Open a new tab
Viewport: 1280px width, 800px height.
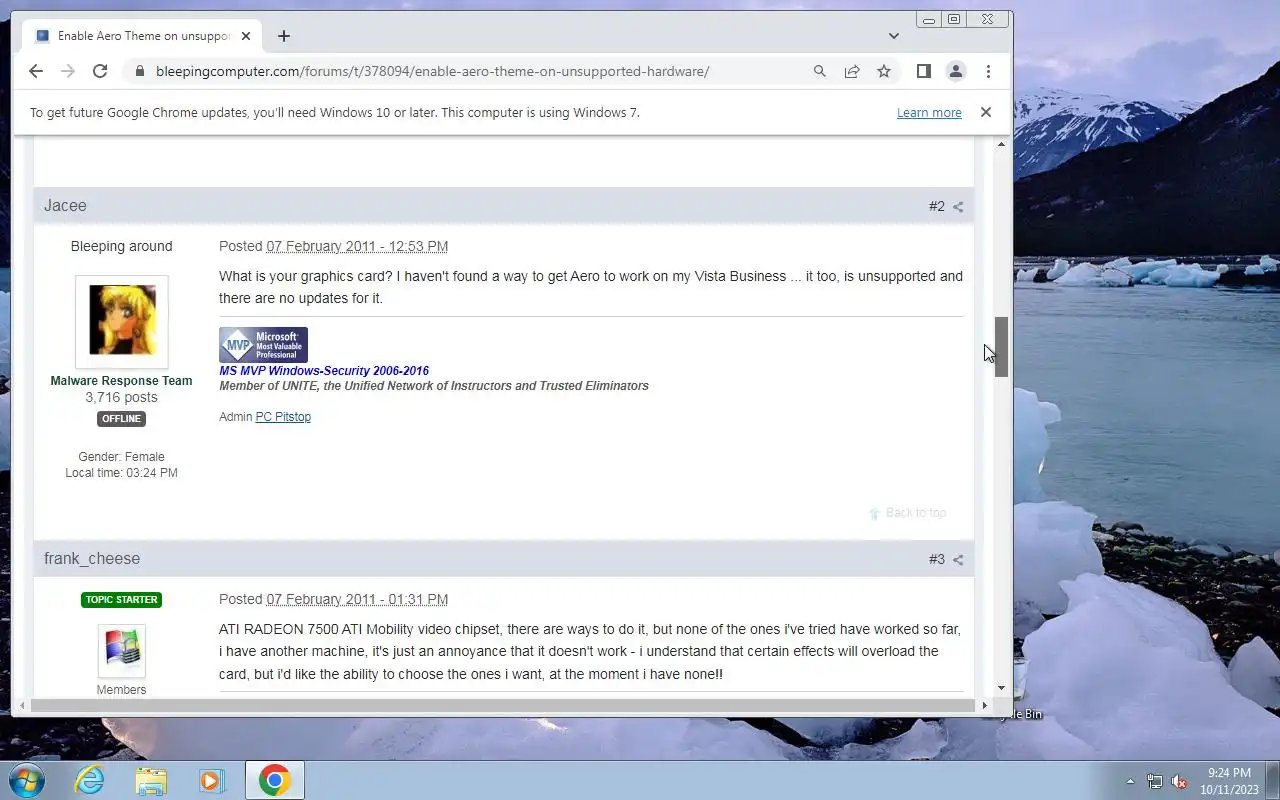pos(284,36)
